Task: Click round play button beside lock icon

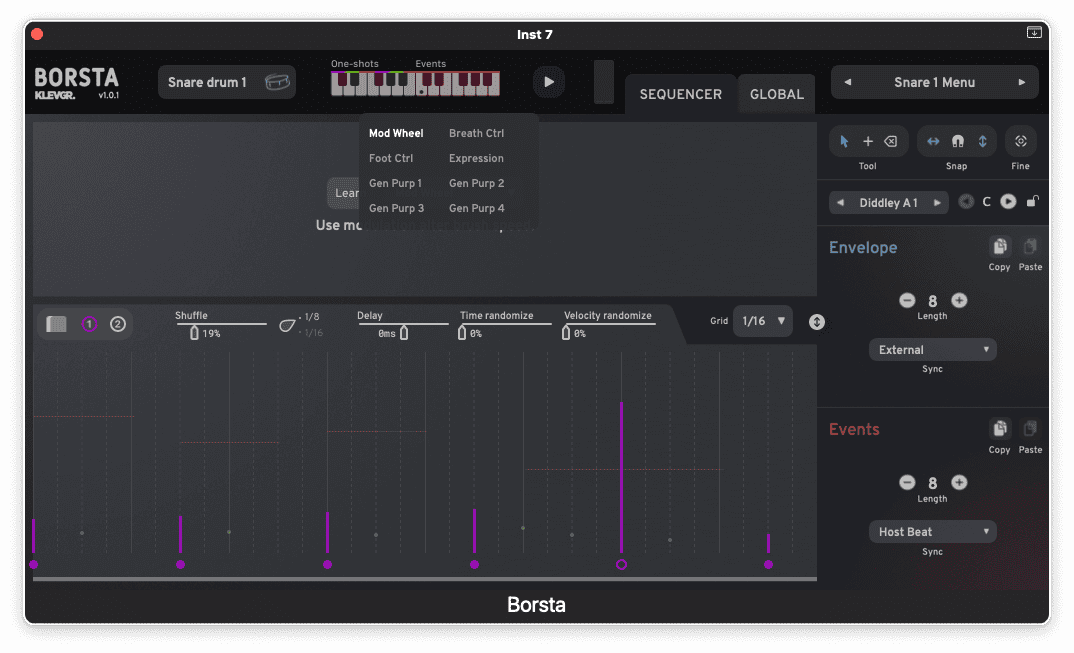Action: click(1008, 201)
